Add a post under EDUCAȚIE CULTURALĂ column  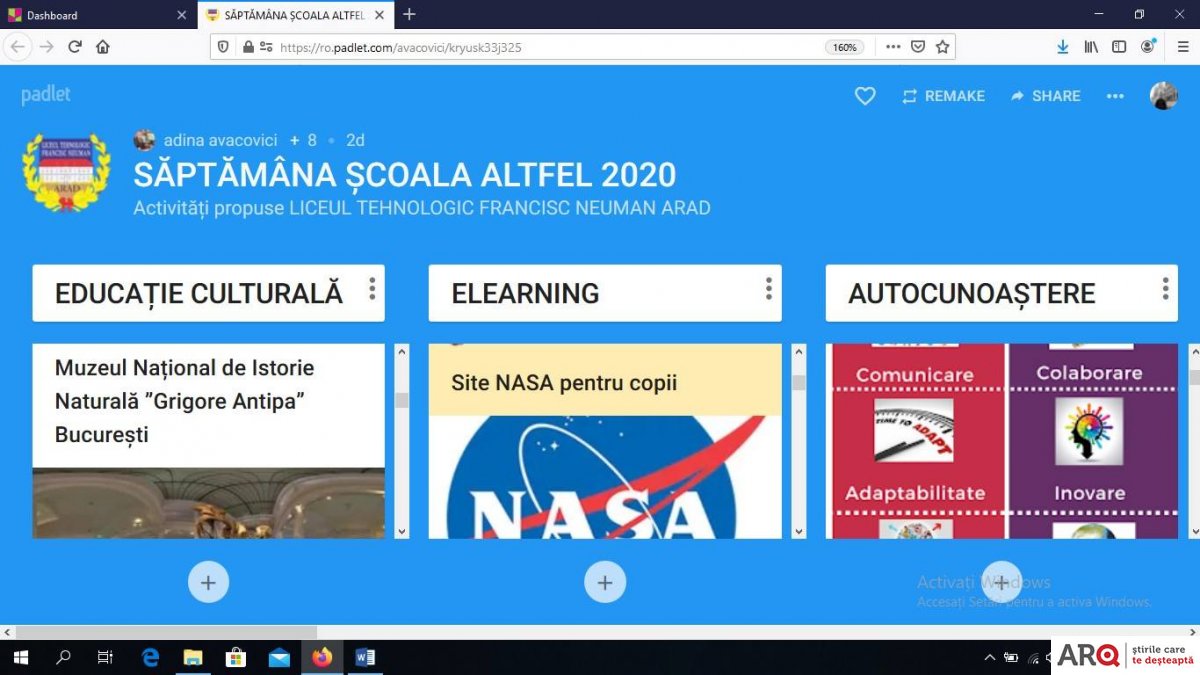click(x=208, y=582)
